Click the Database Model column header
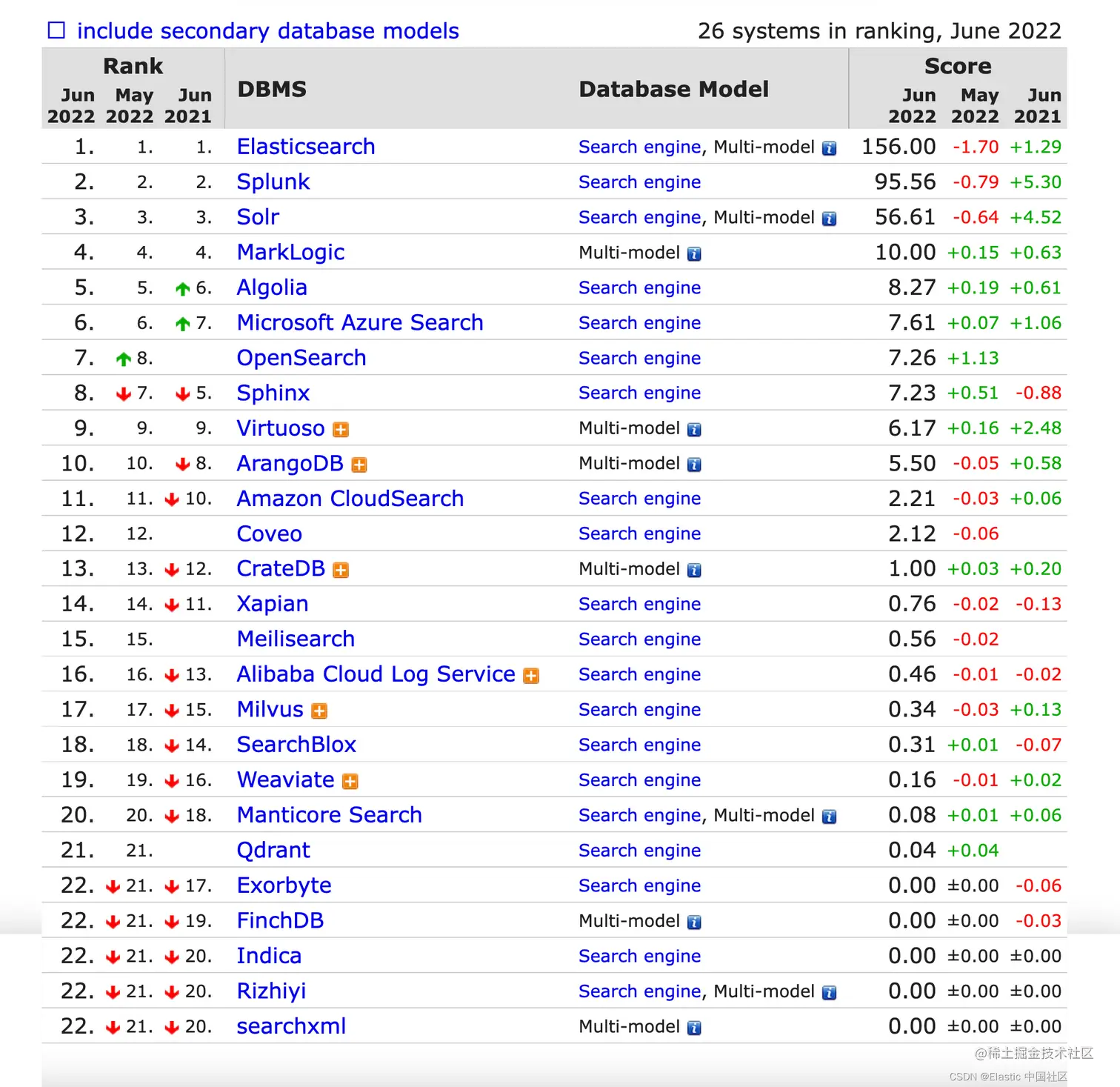This screenshot has width=1120, height=1087. click(674, 90)
